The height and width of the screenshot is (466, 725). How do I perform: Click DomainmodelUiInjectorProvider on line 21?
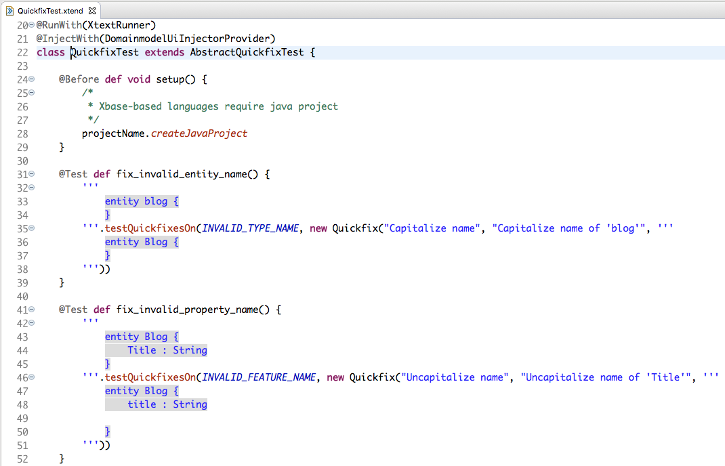[187, 38]
